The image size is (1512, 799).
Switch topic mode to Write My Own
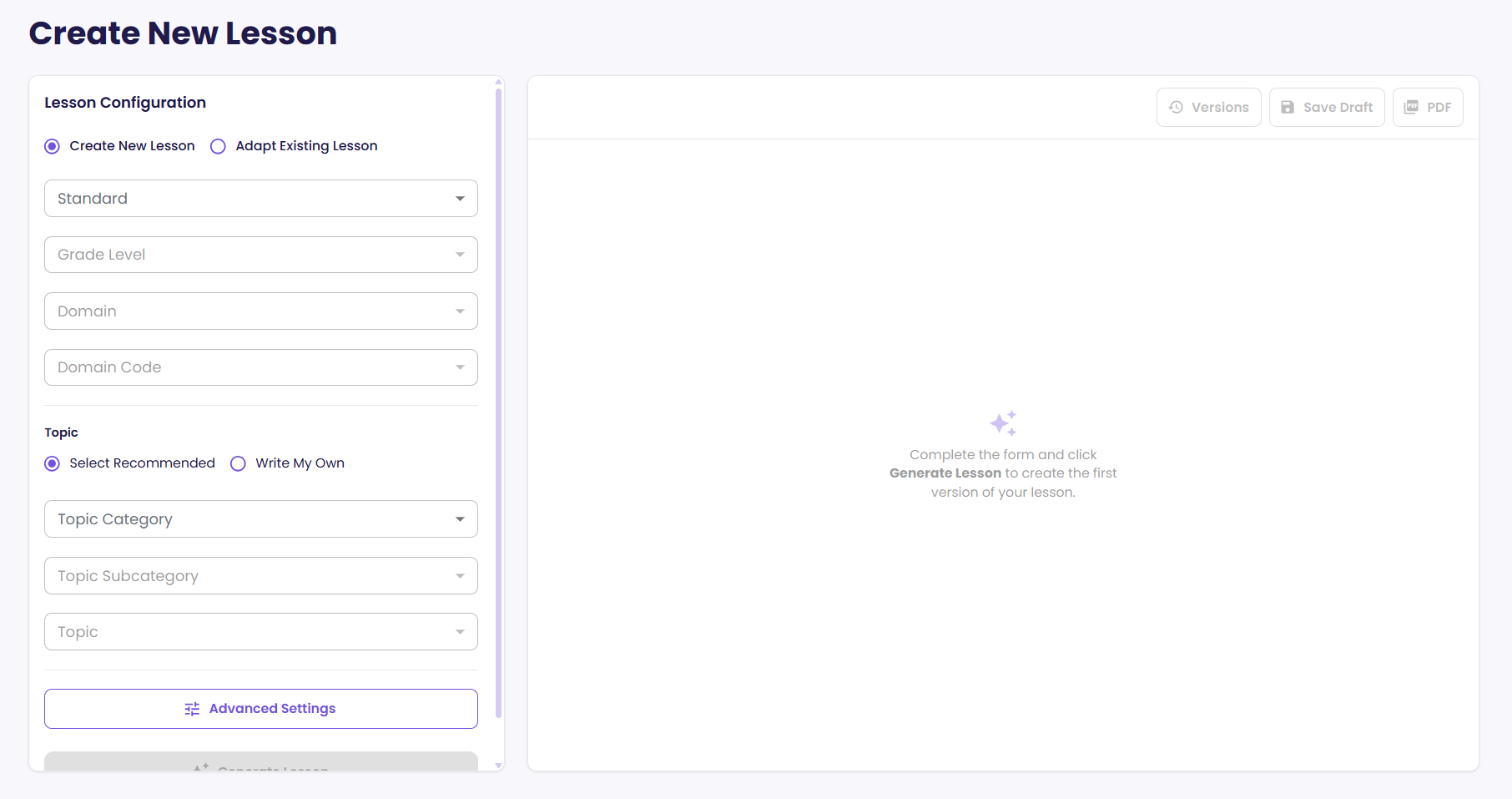tap(238, 463)
